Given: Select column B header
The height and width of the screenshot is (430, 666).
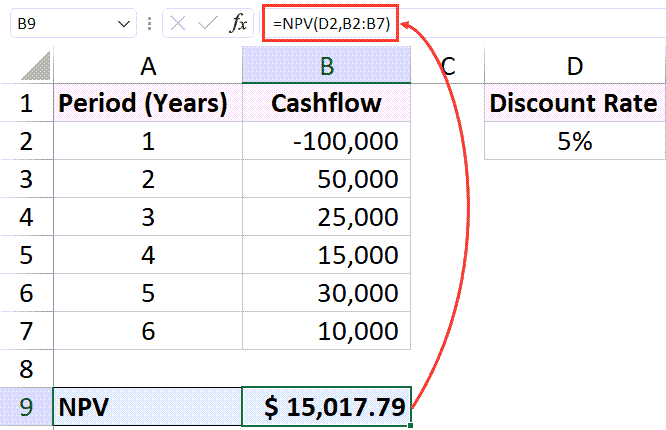Looking at the screenshot, I should pos(326,67).
